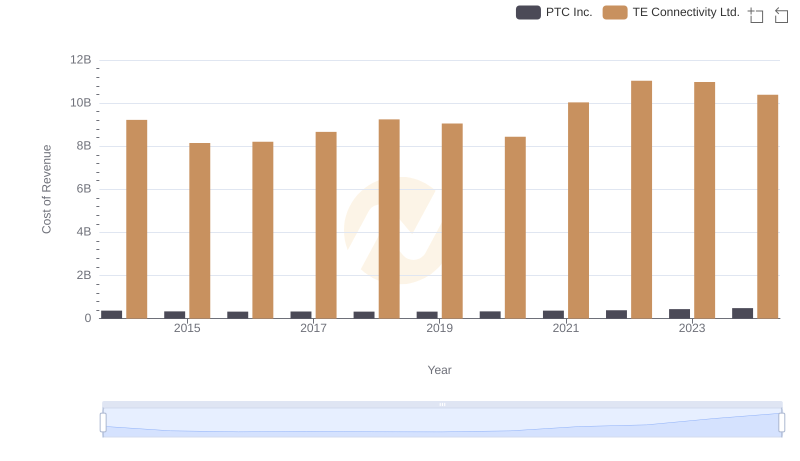Toggle TE Connectivity Ltd. legend entry
800x461 pixels.
point(671,12)
